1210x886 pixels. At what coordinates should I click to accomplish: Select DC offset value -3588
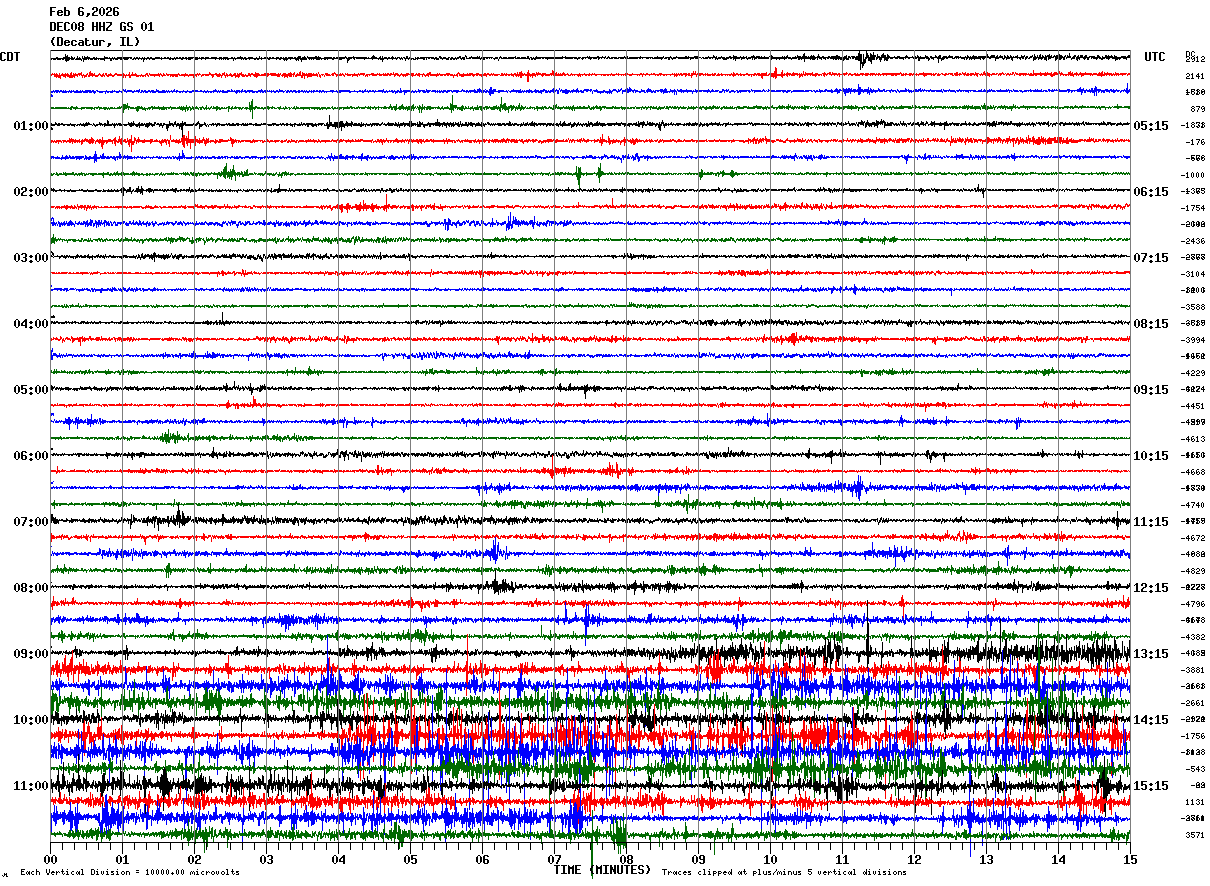coord(1193,307)
